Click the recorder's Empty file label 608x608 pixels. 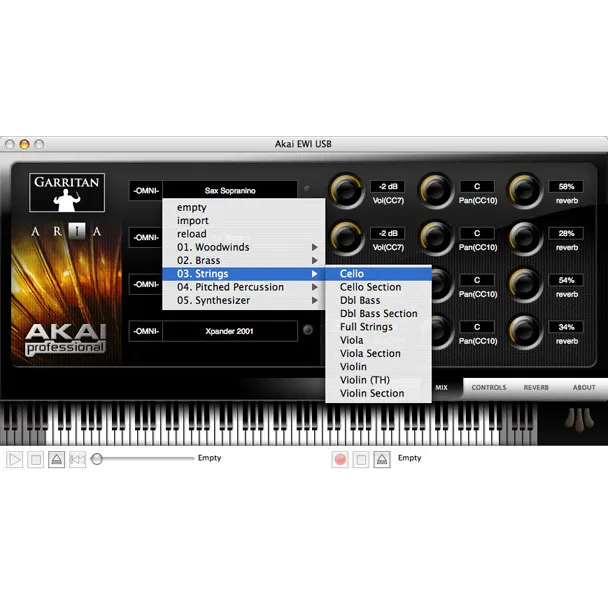tap(409, 458)
